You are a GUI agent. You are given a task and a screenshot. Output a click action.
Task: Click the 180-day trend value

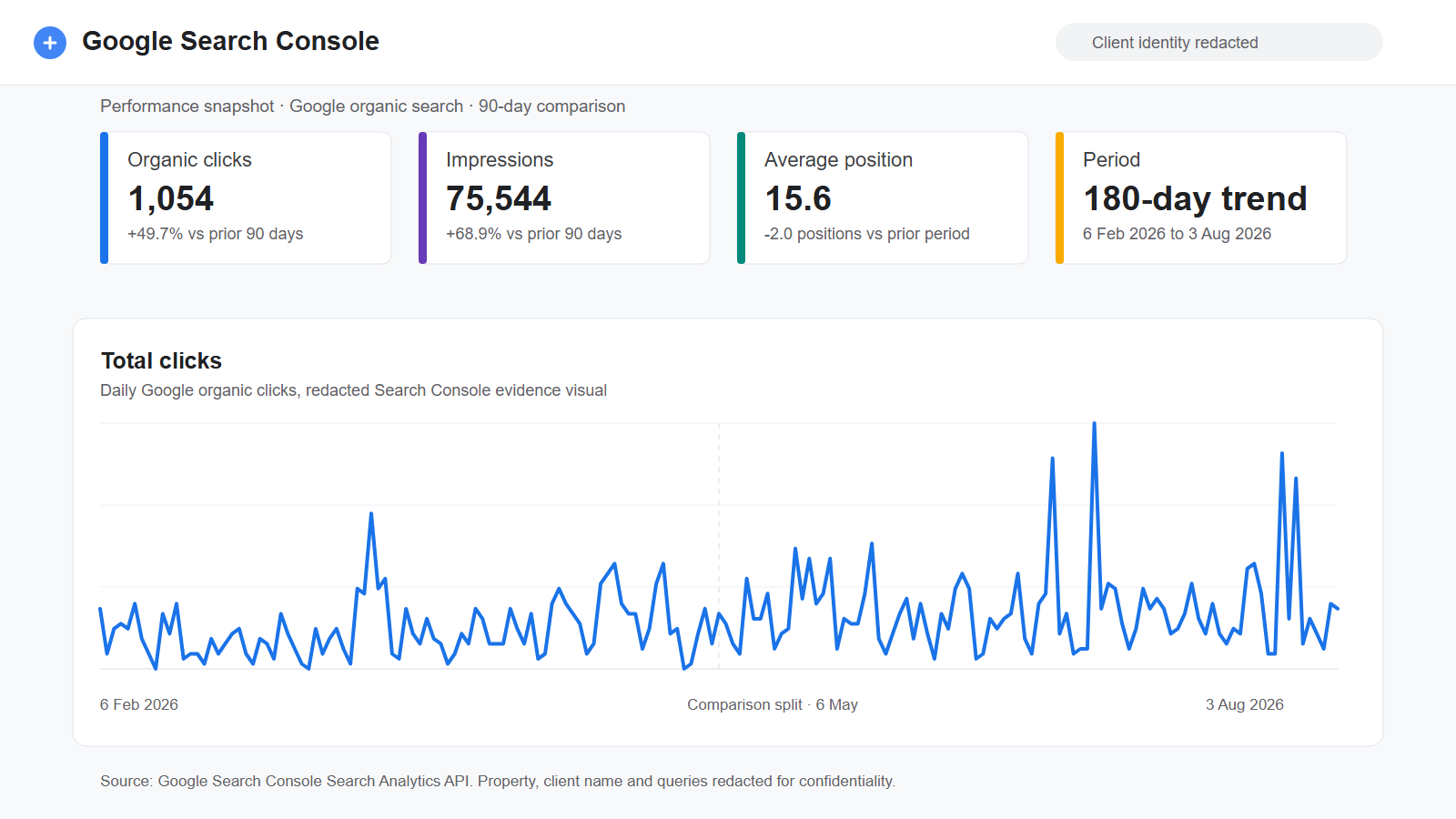[x=1195, y=198]
